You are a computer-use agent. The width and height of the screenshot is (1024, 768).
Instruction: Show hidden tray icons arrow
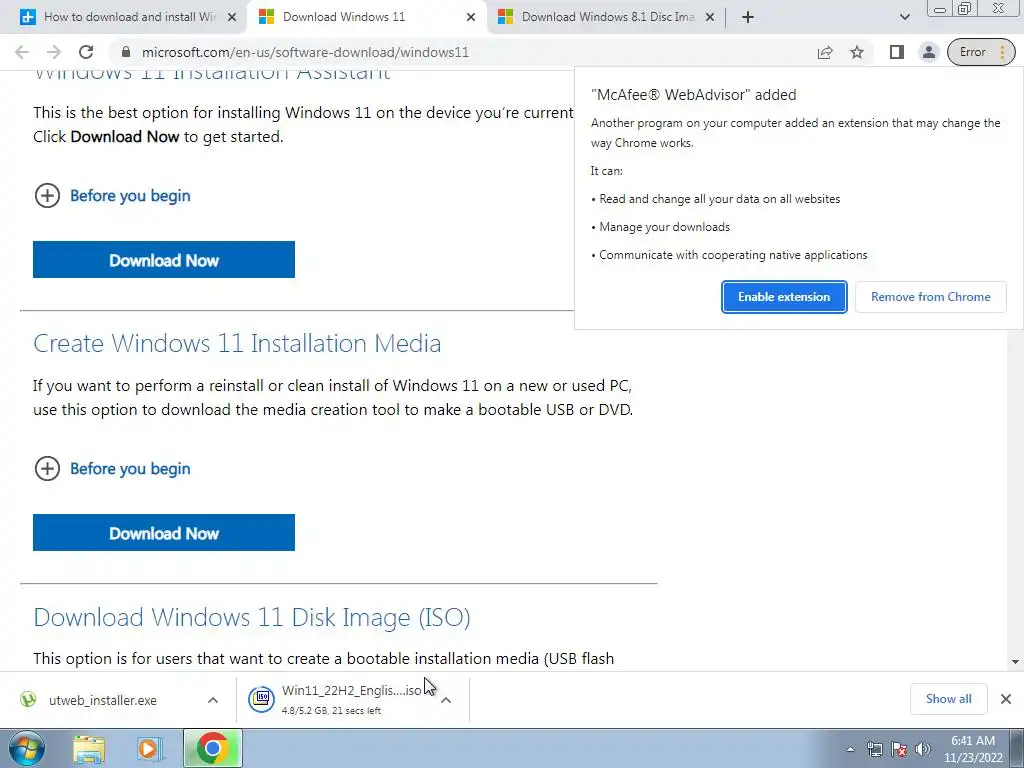point(850,749)
